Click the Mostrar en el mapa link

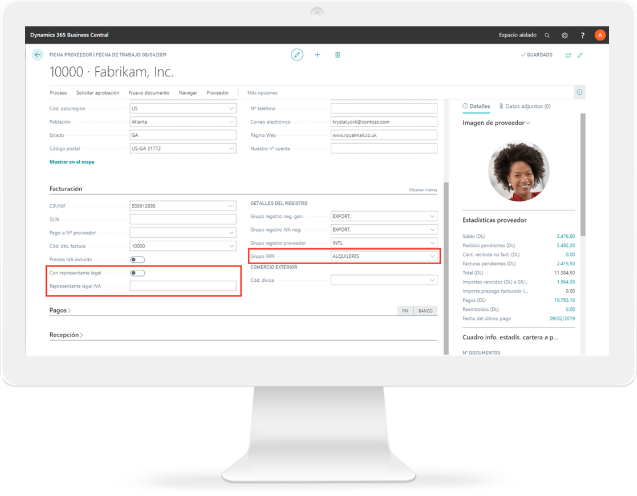pyautogui.click(x=71, y=161)
